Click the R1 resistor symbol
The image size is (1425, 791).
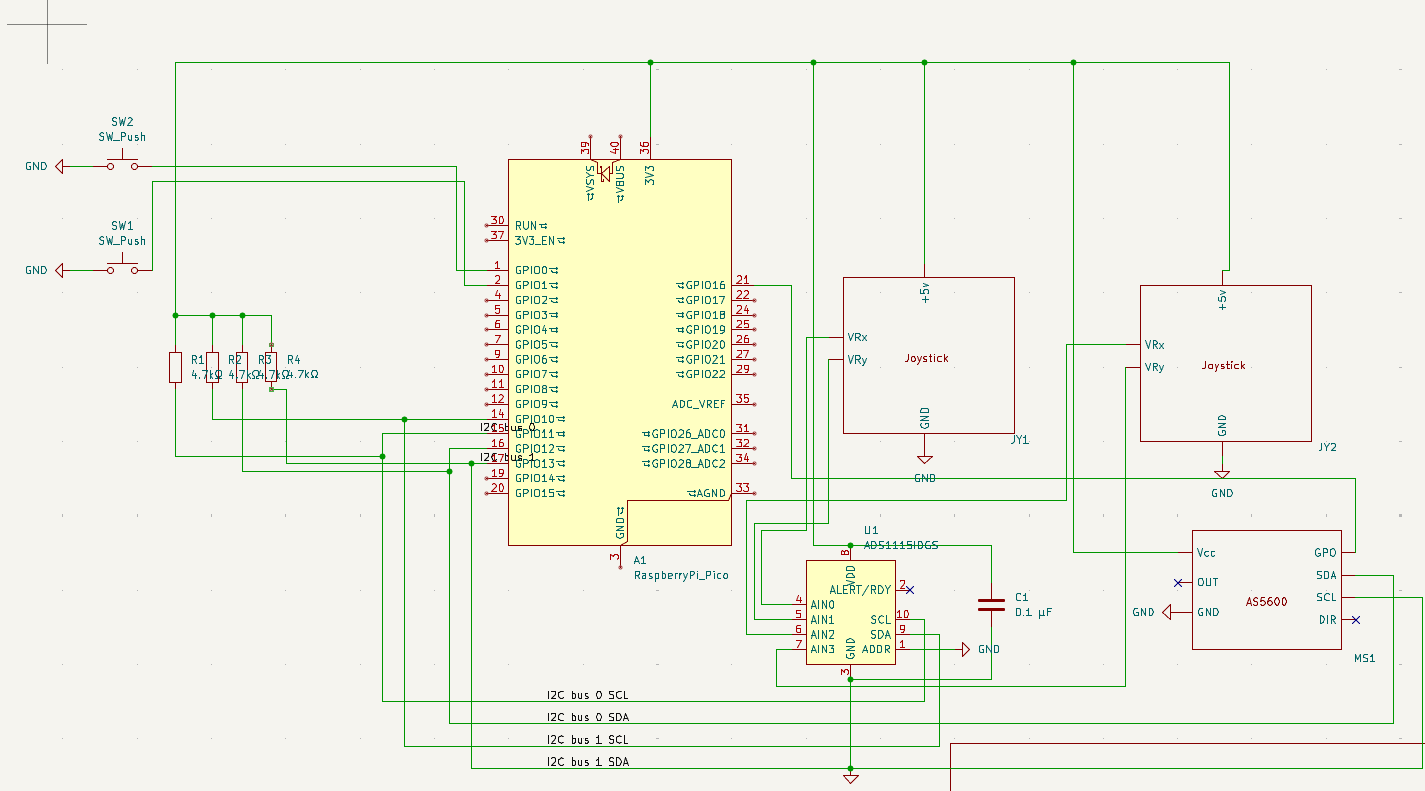176,367
